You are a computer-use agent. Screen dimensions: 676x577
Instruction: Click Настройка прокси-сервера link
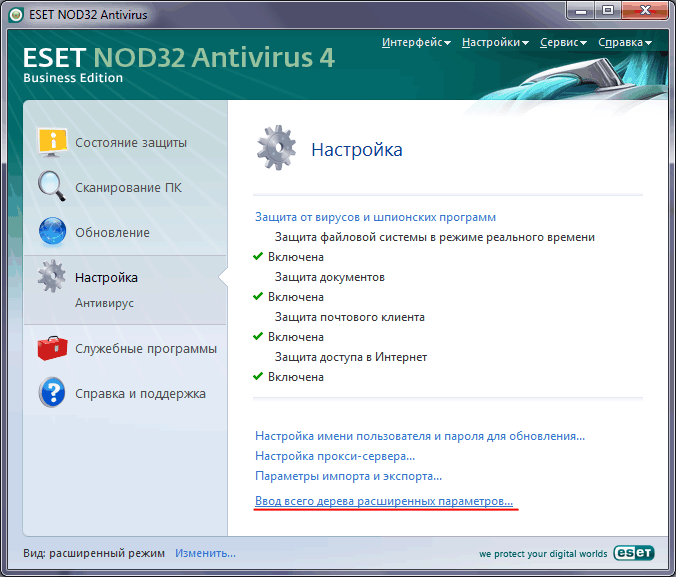[335, 456]
